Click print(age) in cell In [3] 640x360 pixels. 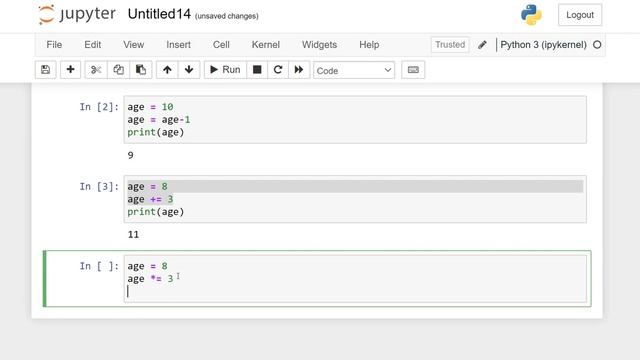click(x=156, y=212)
